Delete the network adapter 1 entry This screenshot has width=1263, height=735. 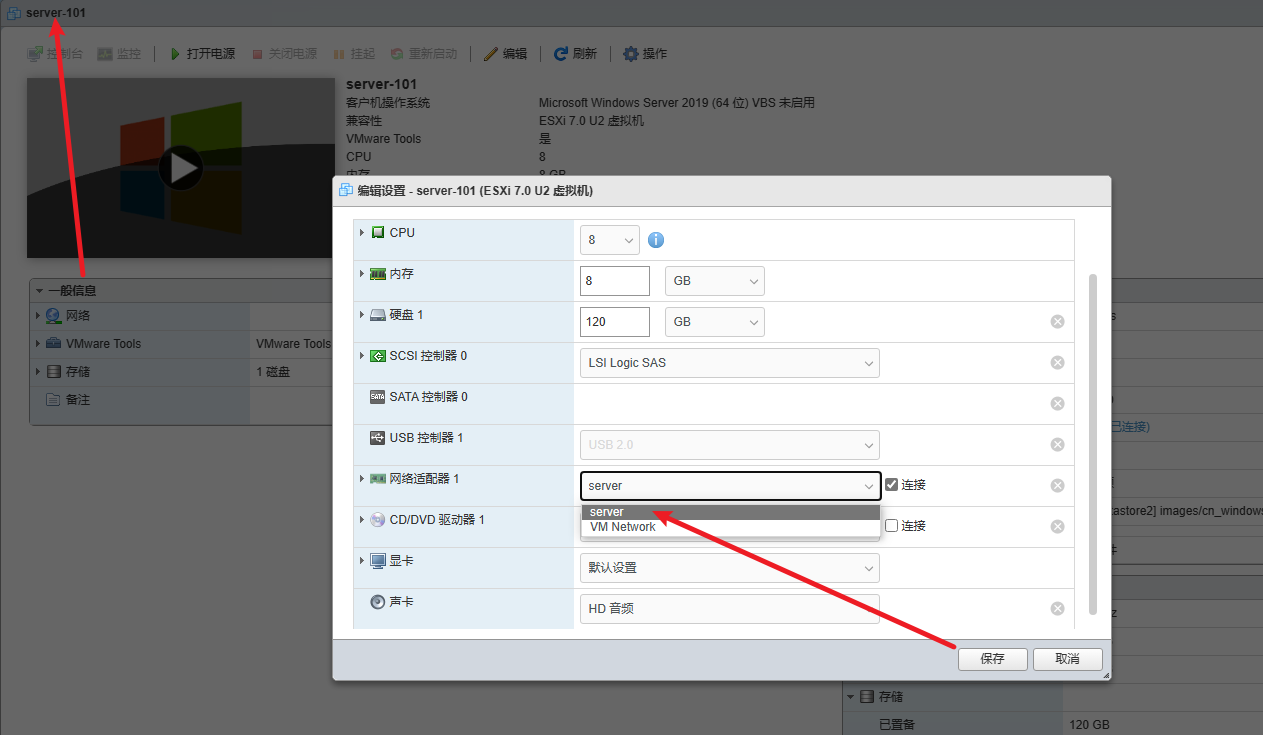tap(1057, 486)
